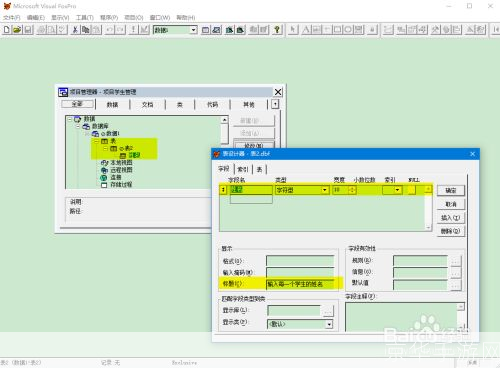
Task: Click the Print toolbar icon
Action: [x=41, y=30]
